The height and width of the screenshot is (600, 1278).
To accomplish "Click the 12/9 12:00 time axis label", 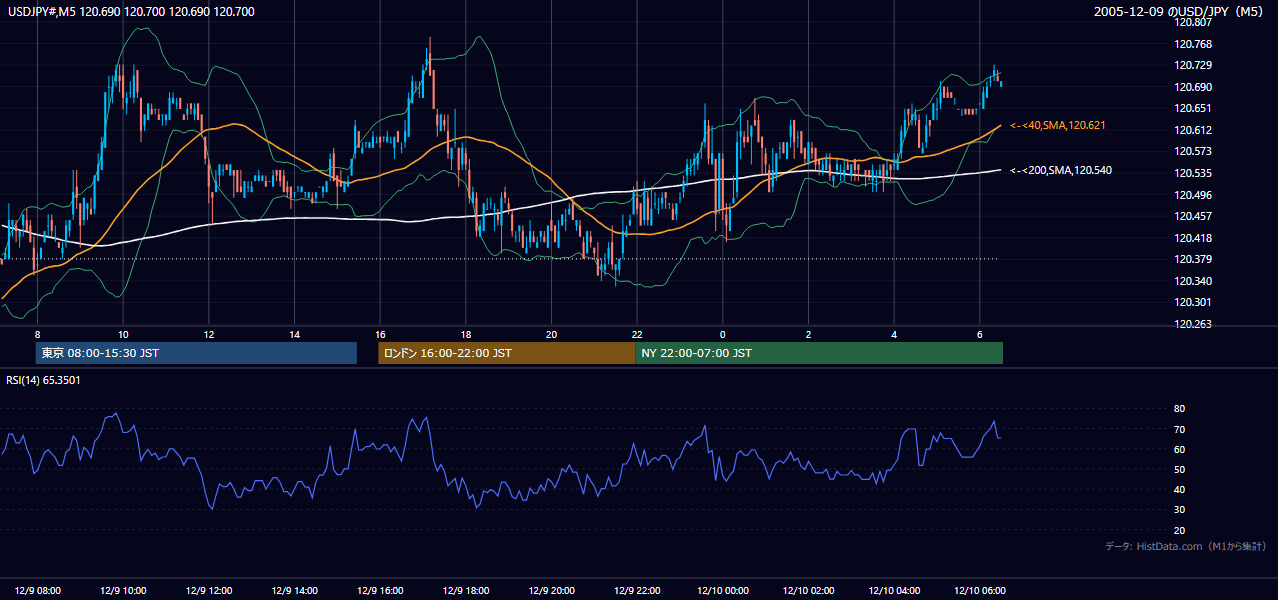I will (x=208, y=591).
